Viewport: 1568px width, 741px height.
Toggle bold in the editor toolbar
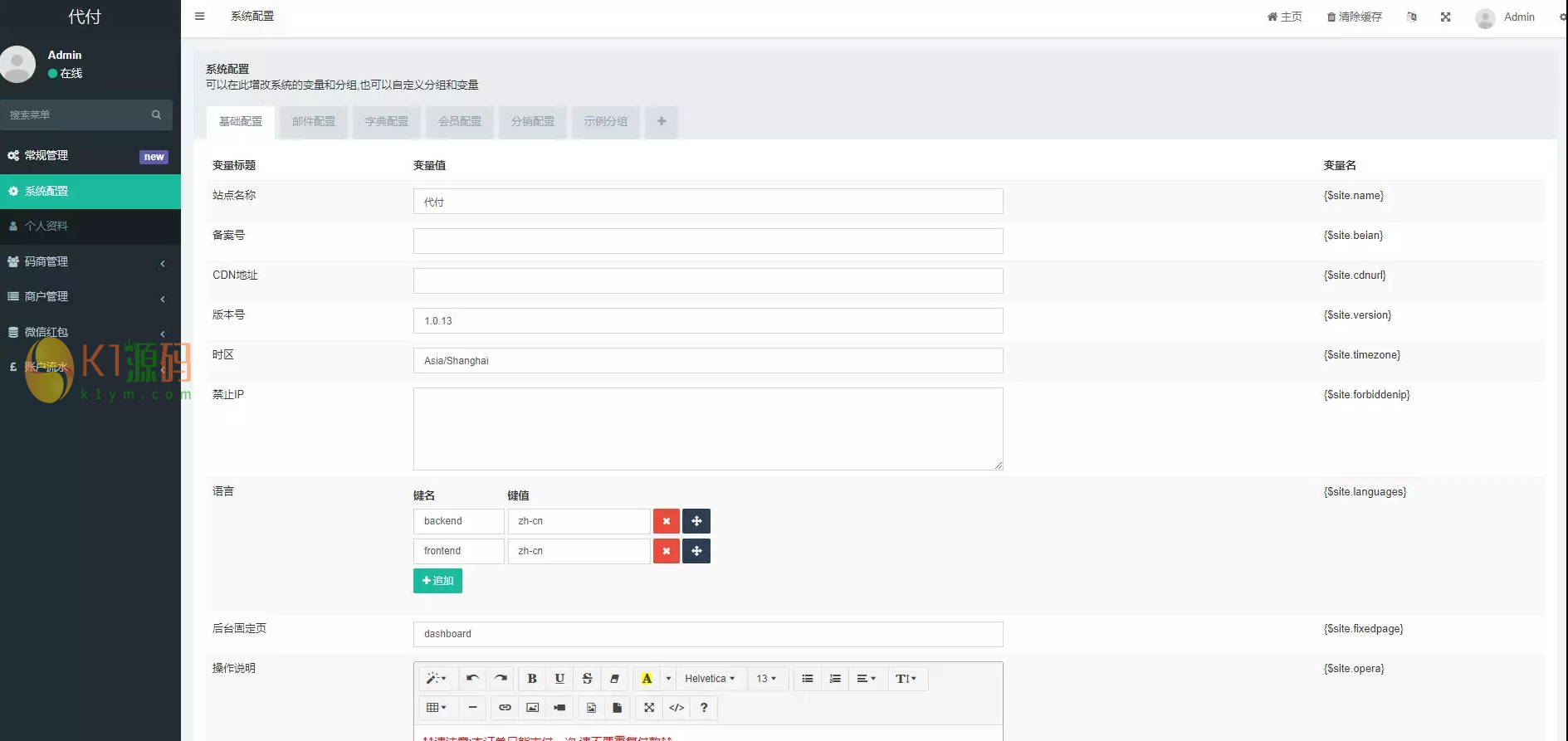click(x=532, y=679)
